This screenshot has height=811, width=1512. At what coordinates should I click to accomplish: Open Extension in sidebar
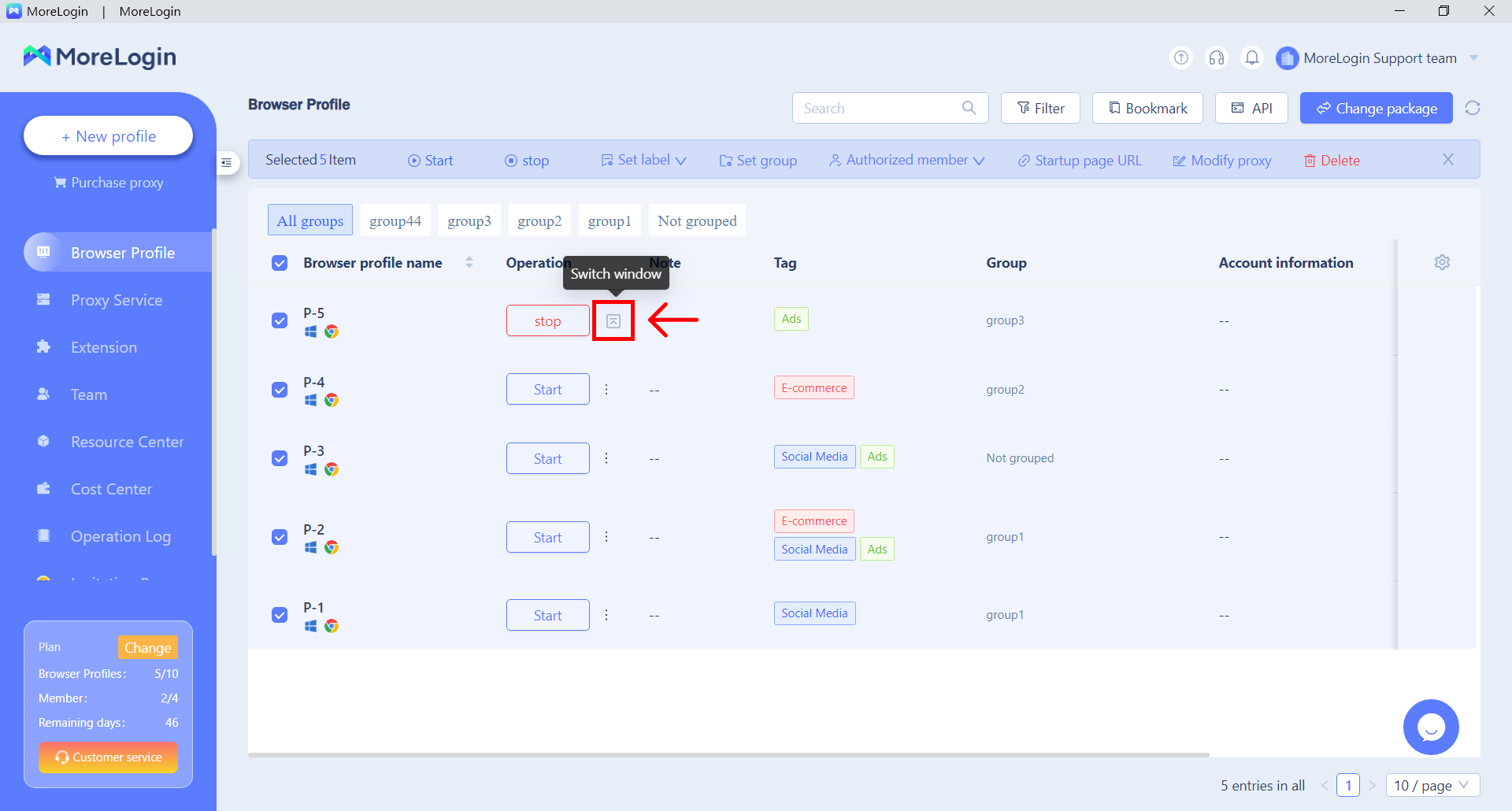point(104,347)
